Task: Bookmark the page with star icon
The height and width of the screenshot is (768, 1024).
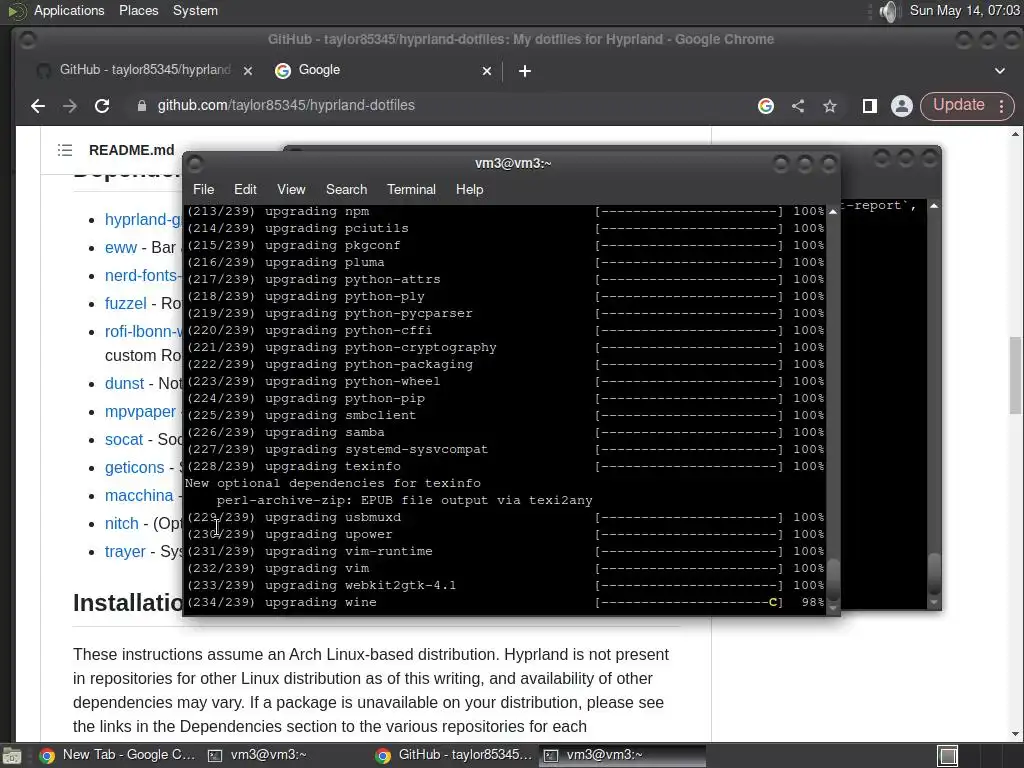Action: pyautogui.click(x=829, y=106)
